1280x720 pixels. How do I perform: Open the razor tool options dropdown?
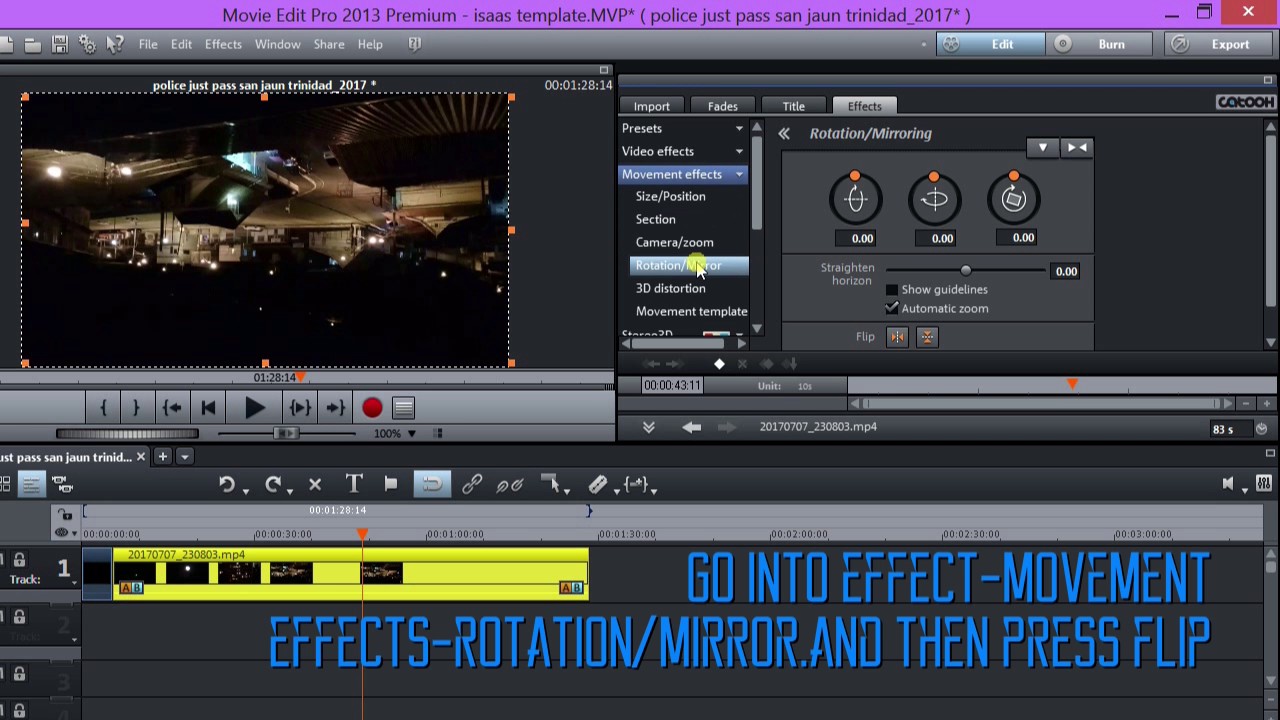click(616, 490)
